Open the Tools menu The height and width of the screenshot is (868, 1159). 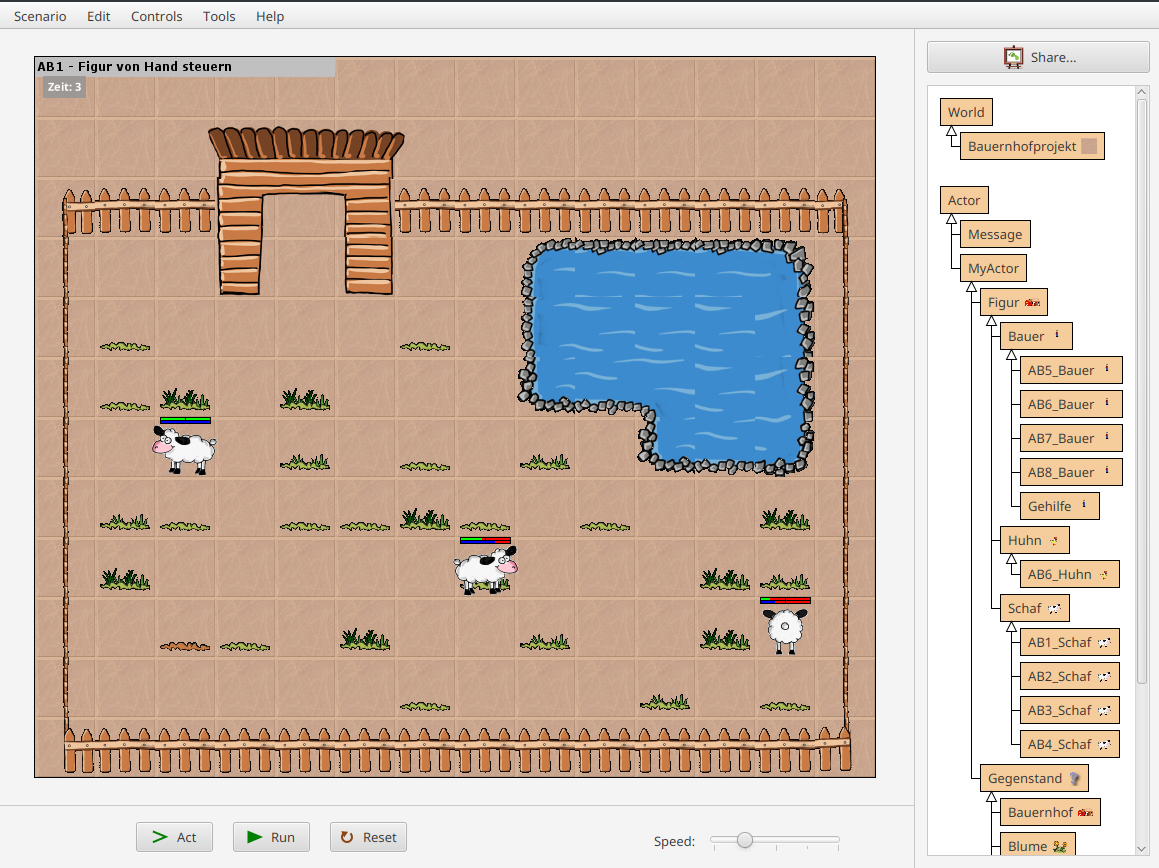click(219, 16)
